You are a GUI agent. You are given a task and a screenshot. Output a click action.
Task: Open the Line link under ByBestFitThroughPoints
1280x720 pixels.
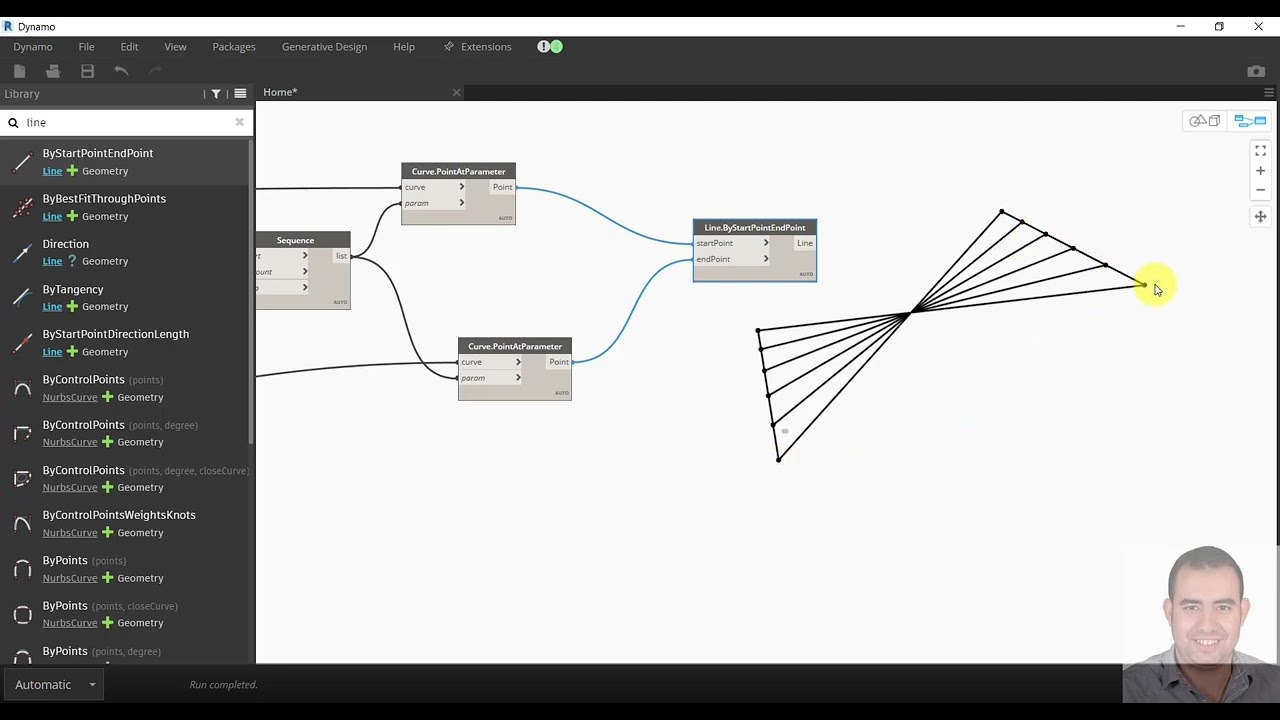click(x=52, y=216)
